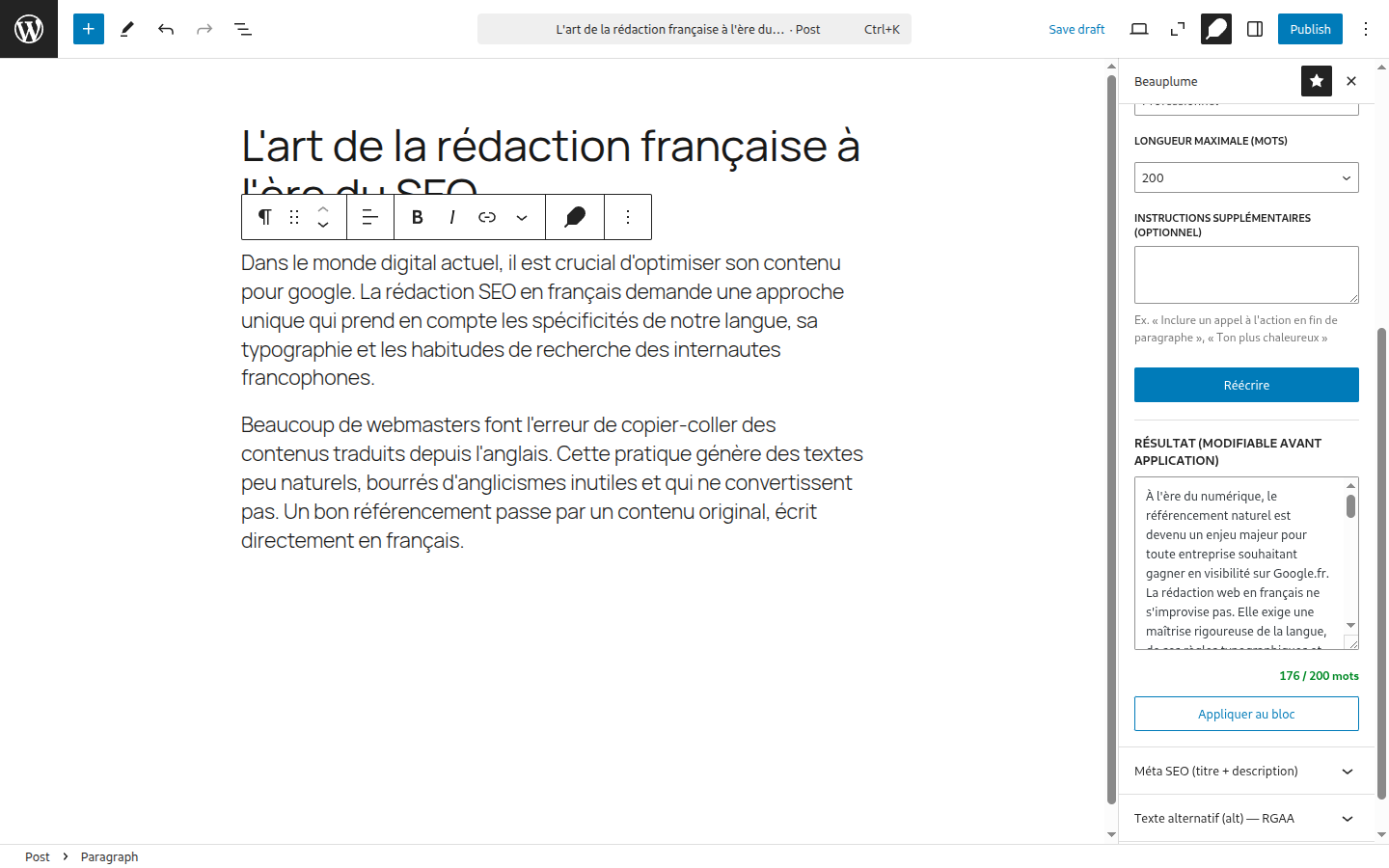The width and height of the screenshot is (1389, 868).
Task: Click the paragraph starting 'Dans le monde digital'
Action: [552, 320]
